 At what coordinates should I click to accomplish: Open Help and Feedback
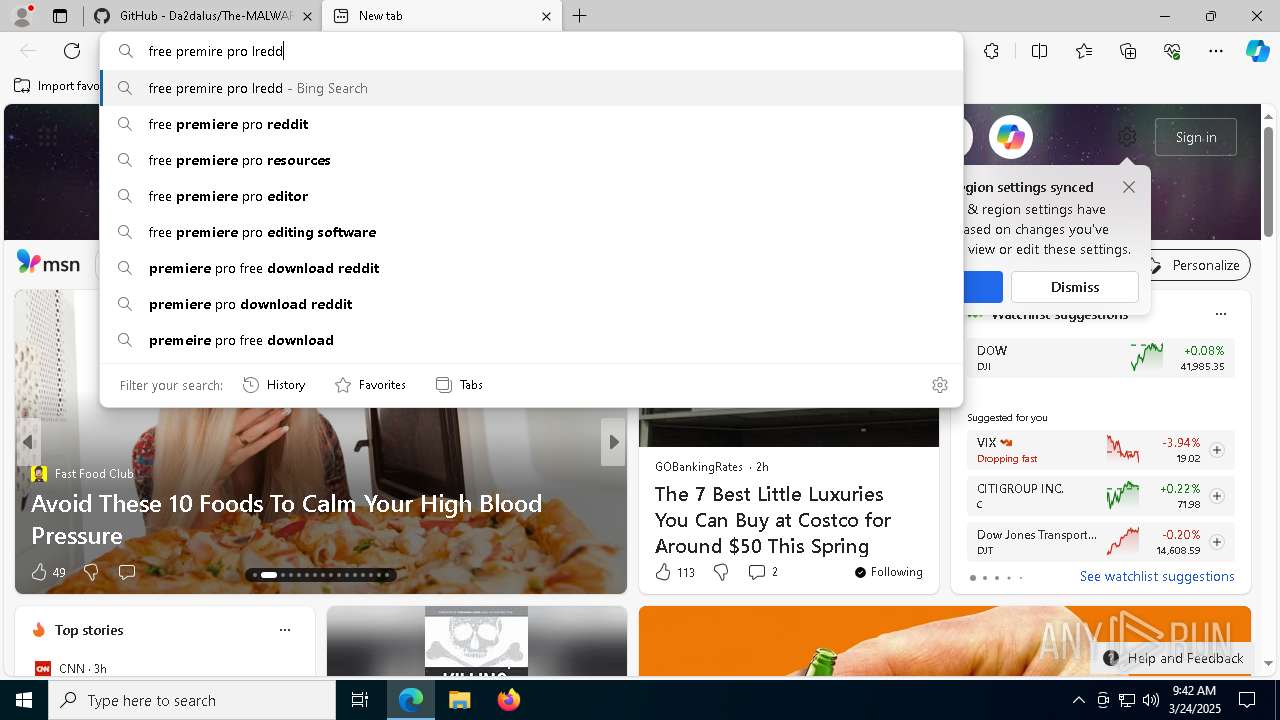(1174, 658)
